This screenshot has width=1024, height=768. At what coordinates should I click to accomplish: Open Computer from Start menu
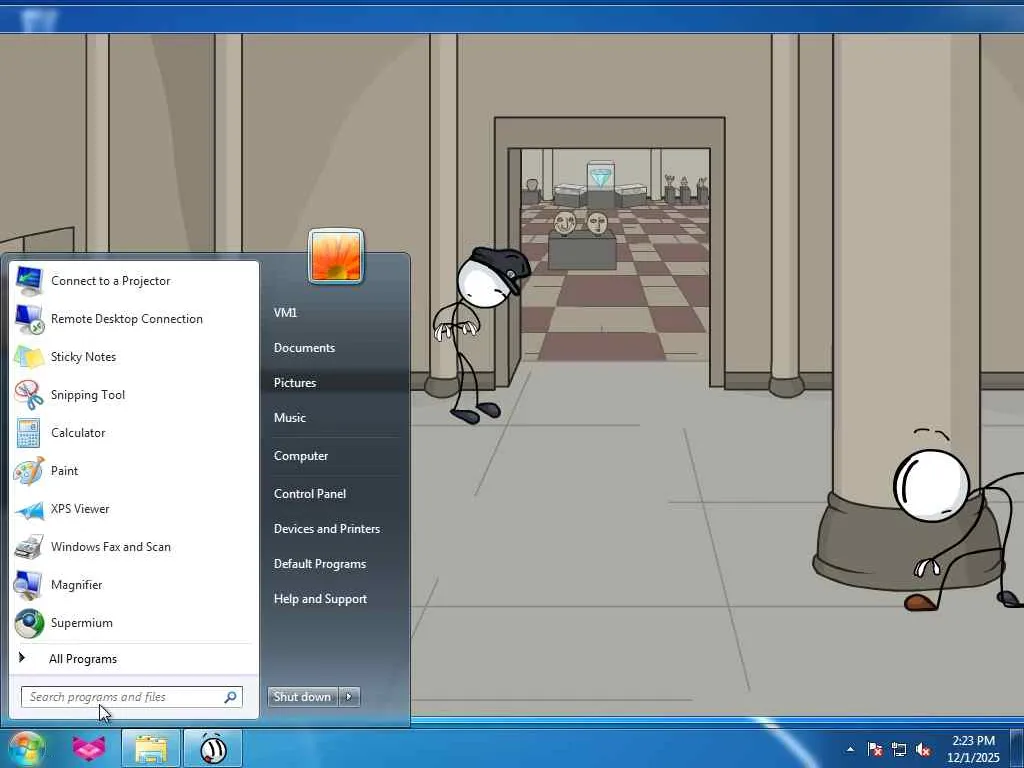point(301,456)
